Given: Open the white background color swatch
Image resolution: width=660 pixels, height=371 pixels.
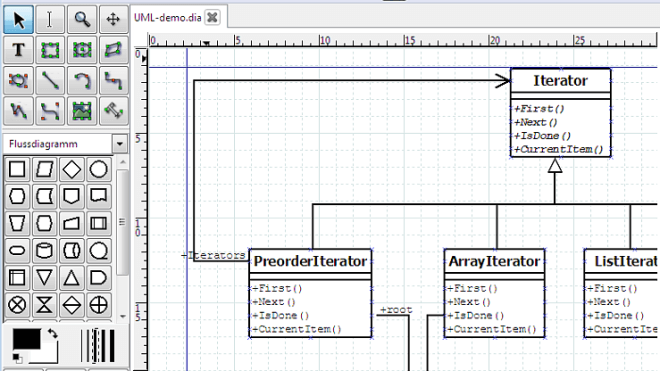Looking at the screenshot, I should [50, 356].
